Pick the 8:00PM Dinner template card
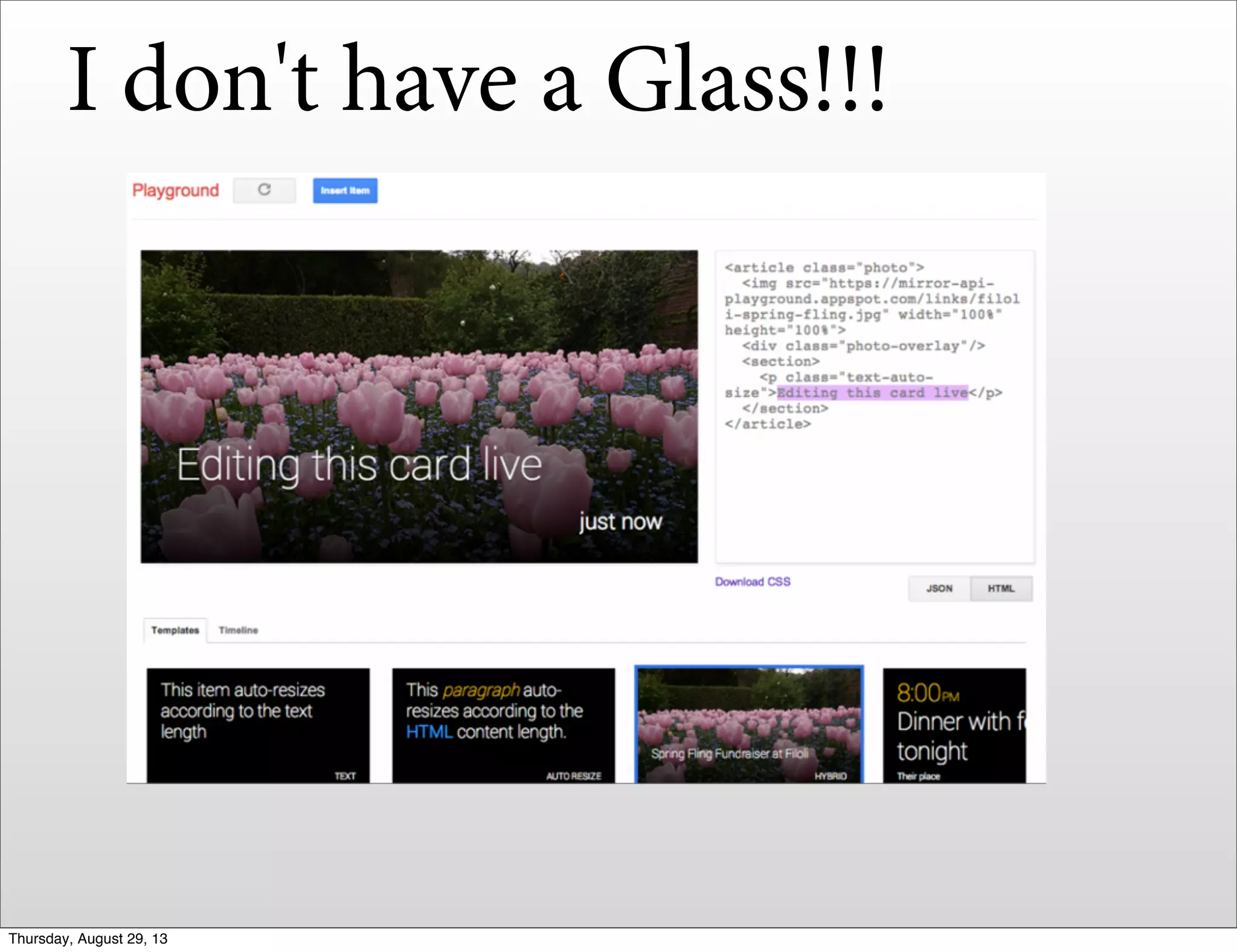 point(954,725)
